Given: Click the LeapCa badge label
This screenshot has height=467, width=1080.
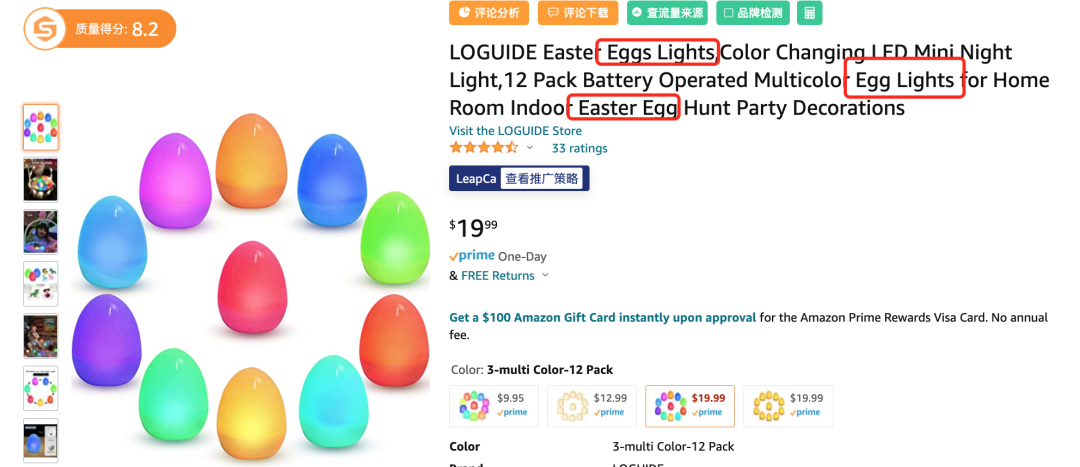Looking at the screenshot, I should tap(476, 178).
